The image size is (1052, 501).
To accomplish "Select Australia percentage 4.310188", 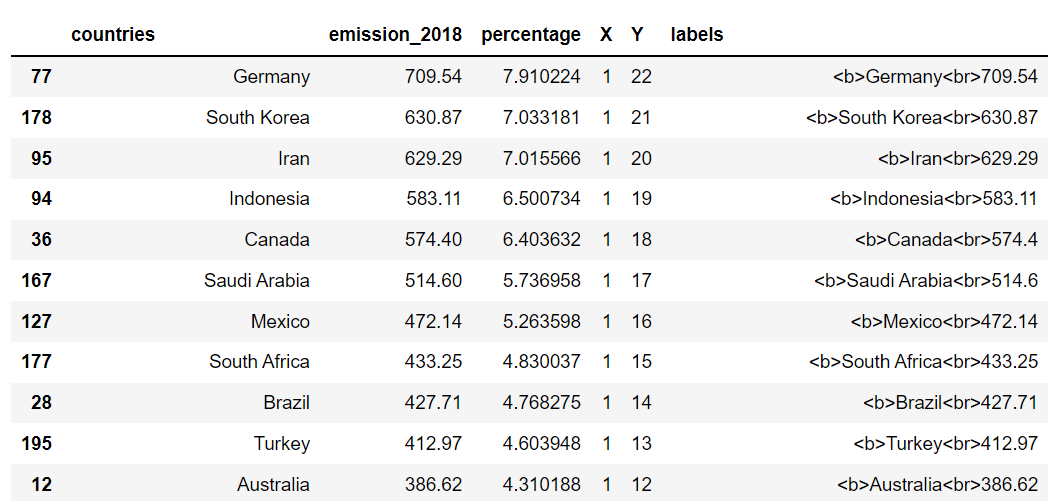I will point(541,484).
